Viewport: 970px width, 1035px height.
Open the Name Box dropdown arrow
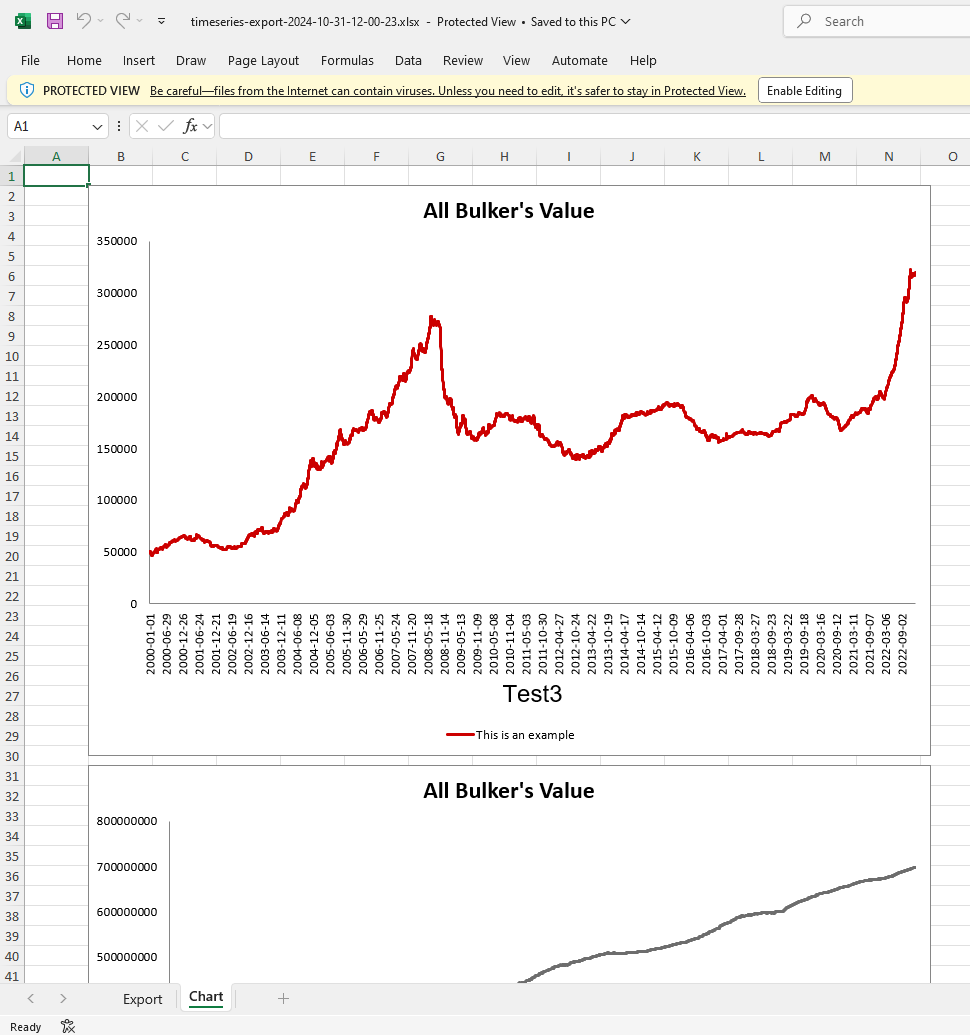(95, 126)
